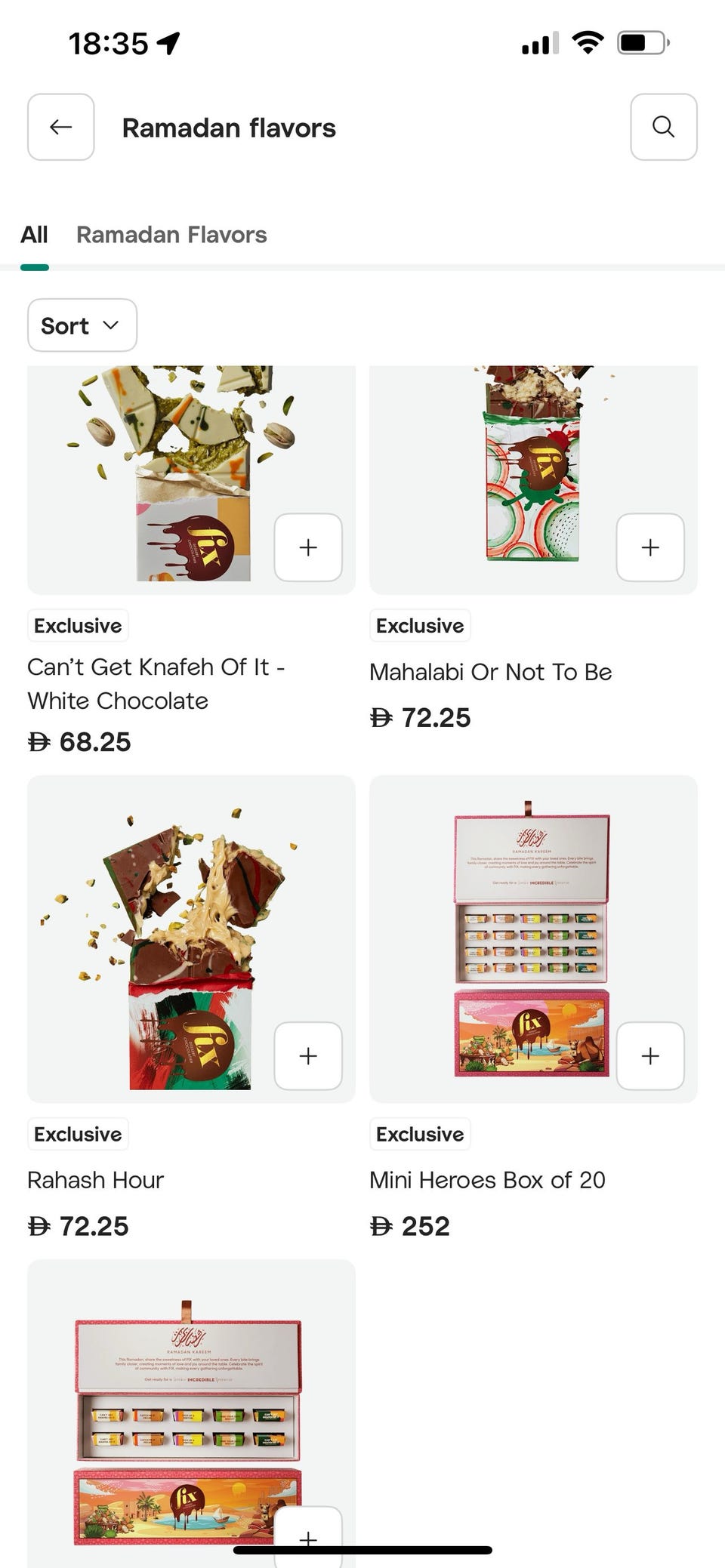The width and height of the screenshot is (725, 1568).
Task: Expand sort options via chevron arrow
Action: (x=111, y=325)
